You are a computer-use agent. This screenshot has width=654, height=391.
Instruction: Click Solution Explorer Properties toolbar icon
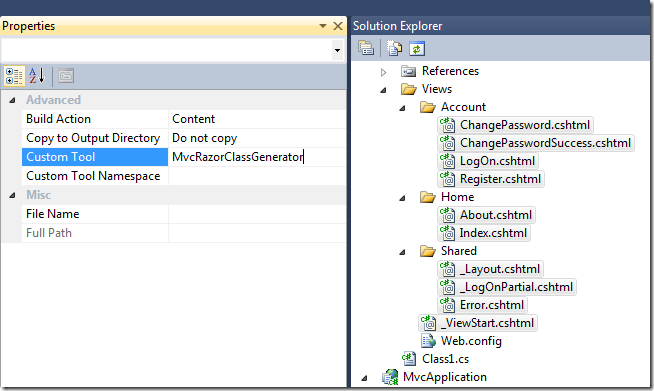point(366,49)
